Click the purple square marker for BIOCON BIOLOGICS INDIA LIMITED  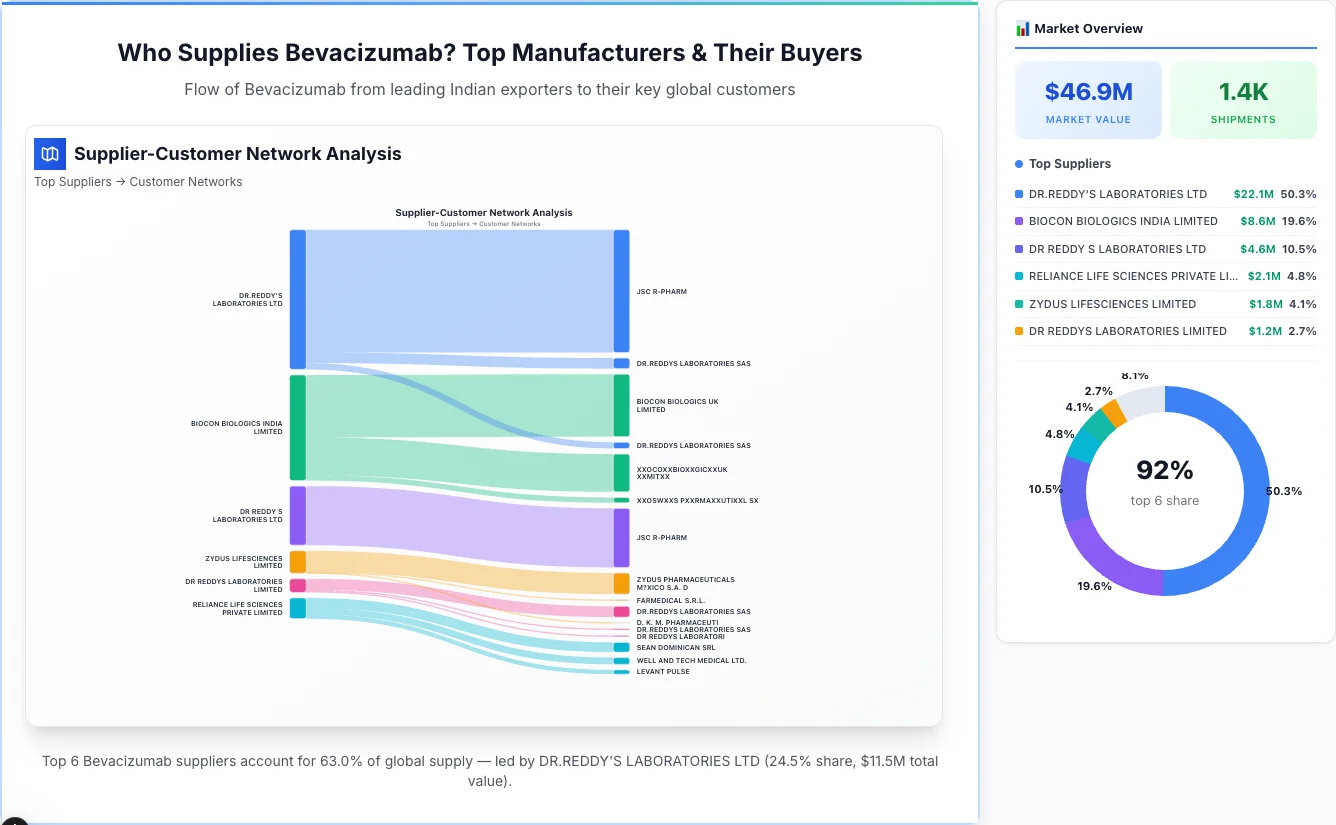[x=1017, y=221]
